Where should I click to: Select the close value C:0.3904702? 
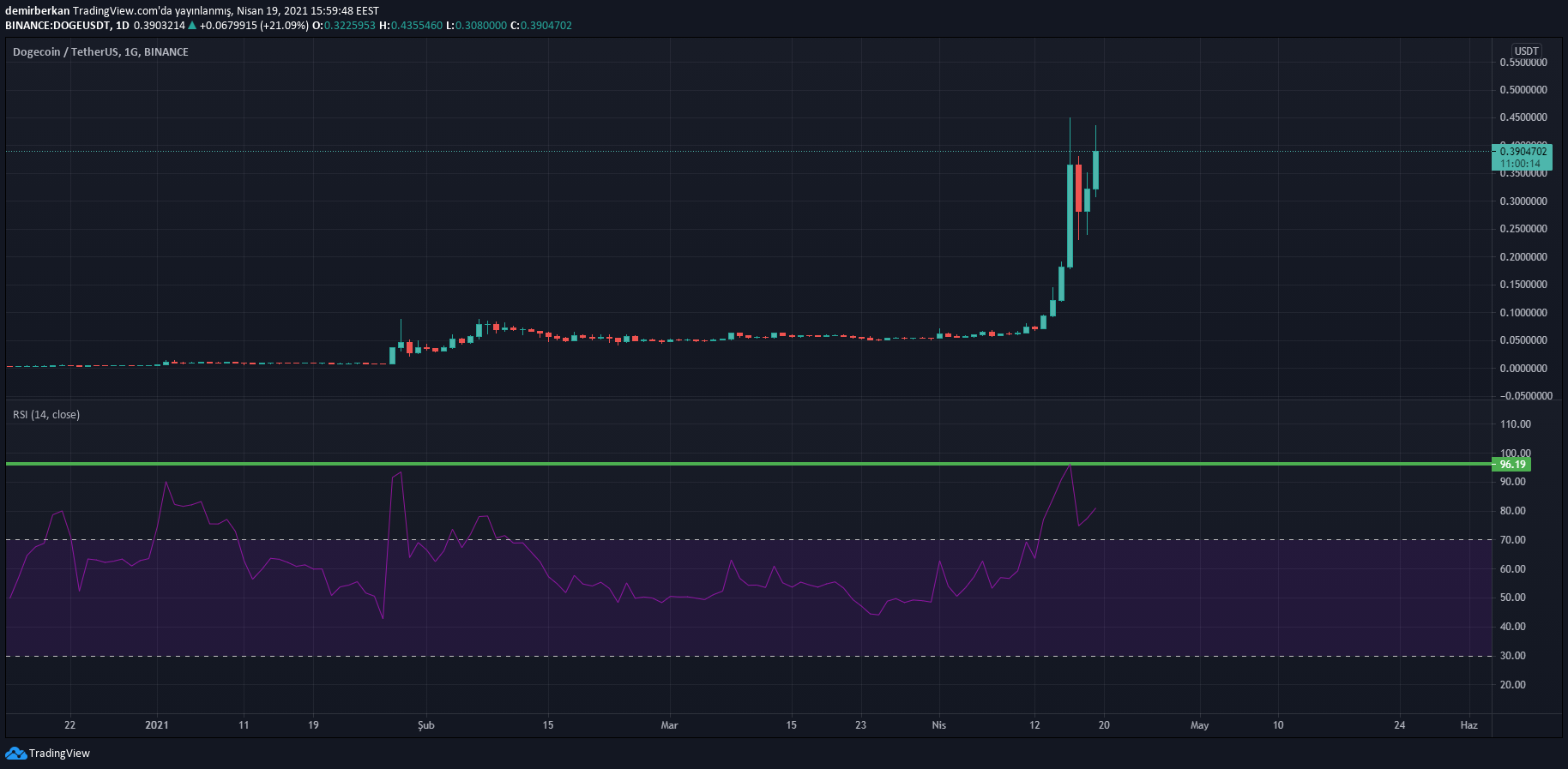pos(541,26)
